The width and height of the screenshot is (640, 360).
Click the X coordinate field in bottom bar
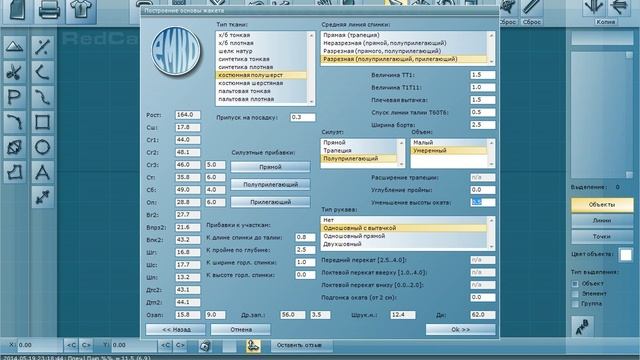[x=40, y=345]
